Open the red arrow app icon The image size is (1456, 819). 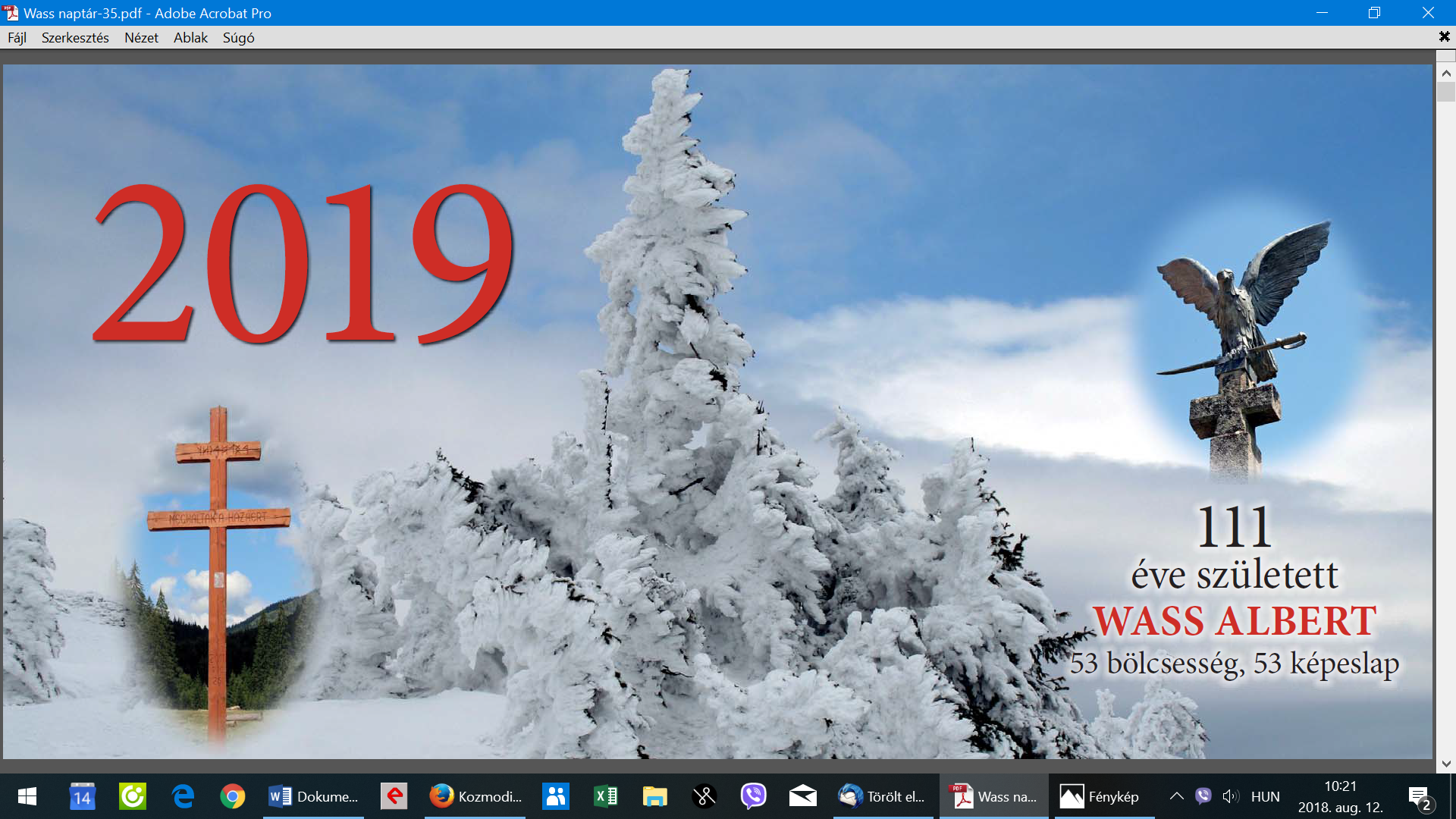coord(394,796)
